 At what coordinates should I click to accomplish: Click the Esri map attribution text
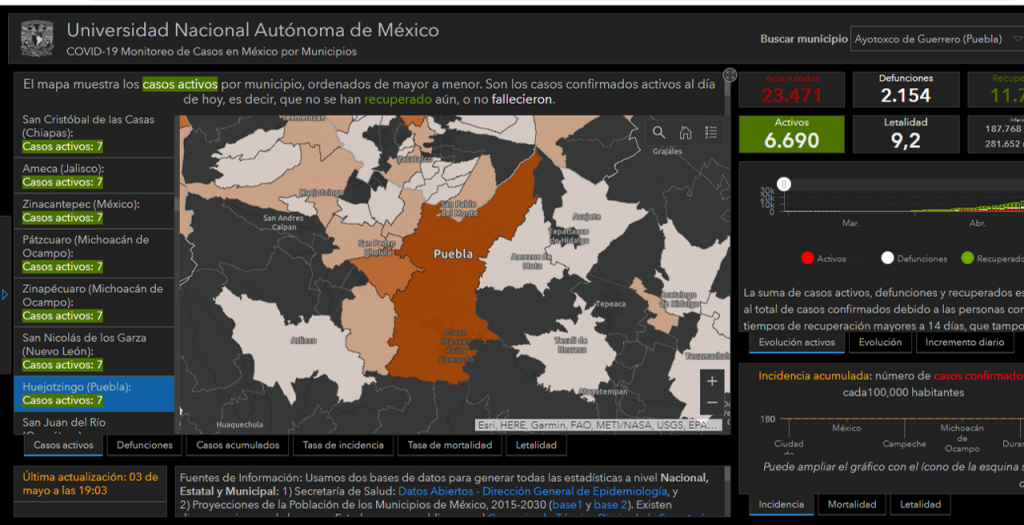598,425
